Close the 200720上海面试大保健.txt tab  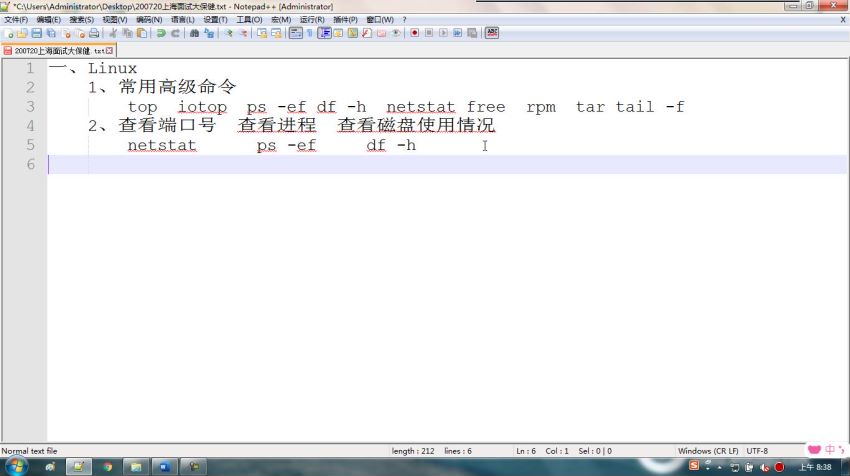(111, 50)
